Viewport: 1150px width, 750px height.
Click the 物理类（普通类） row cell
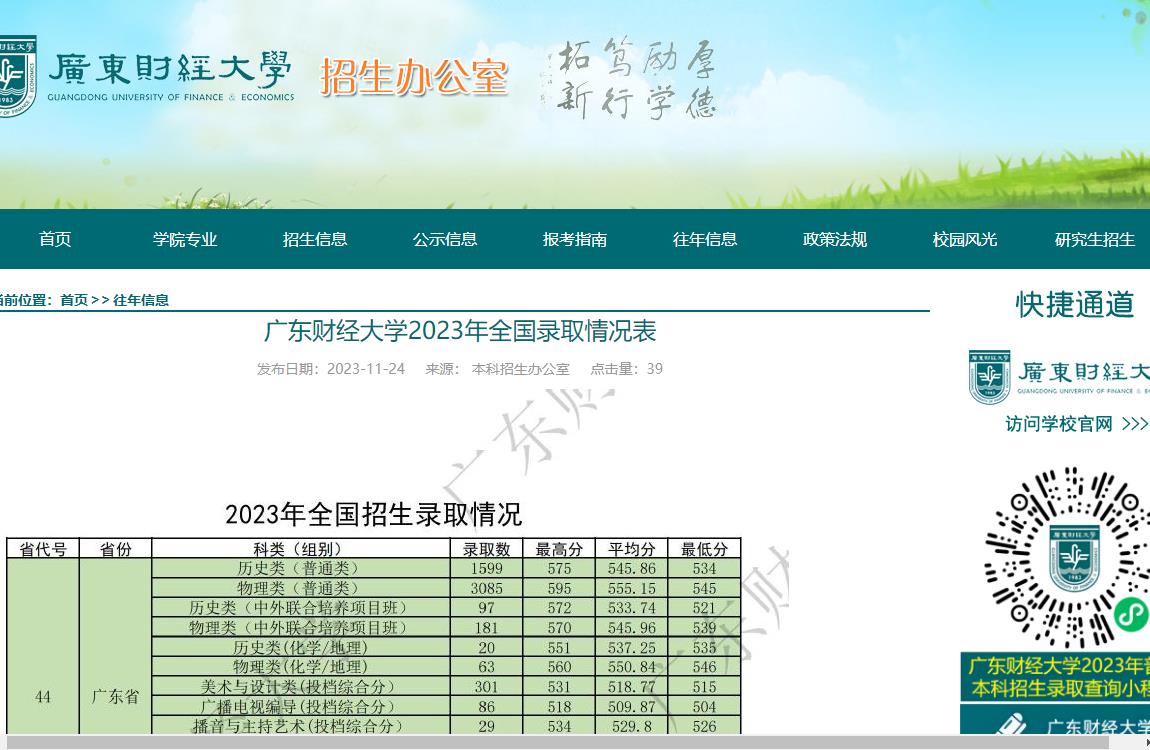pos(301,588)
